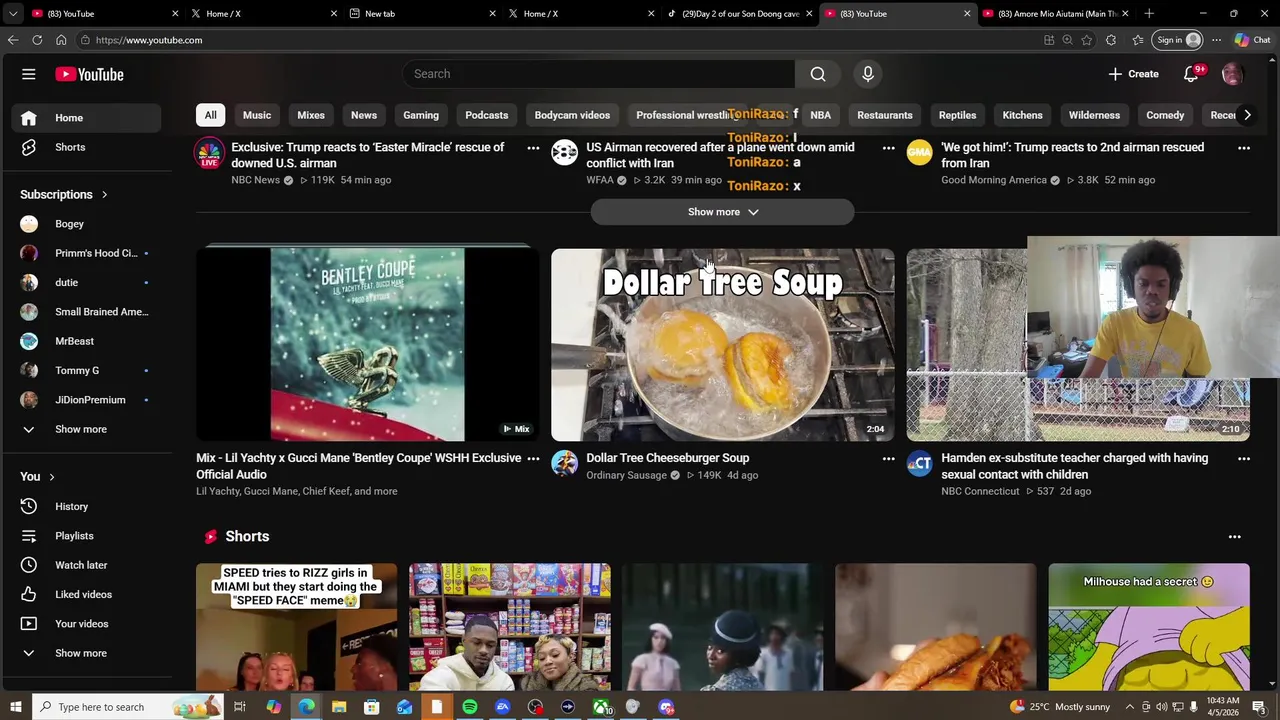Open Task View on the taskbar
Screen dimensions: 1280x720
240,707
